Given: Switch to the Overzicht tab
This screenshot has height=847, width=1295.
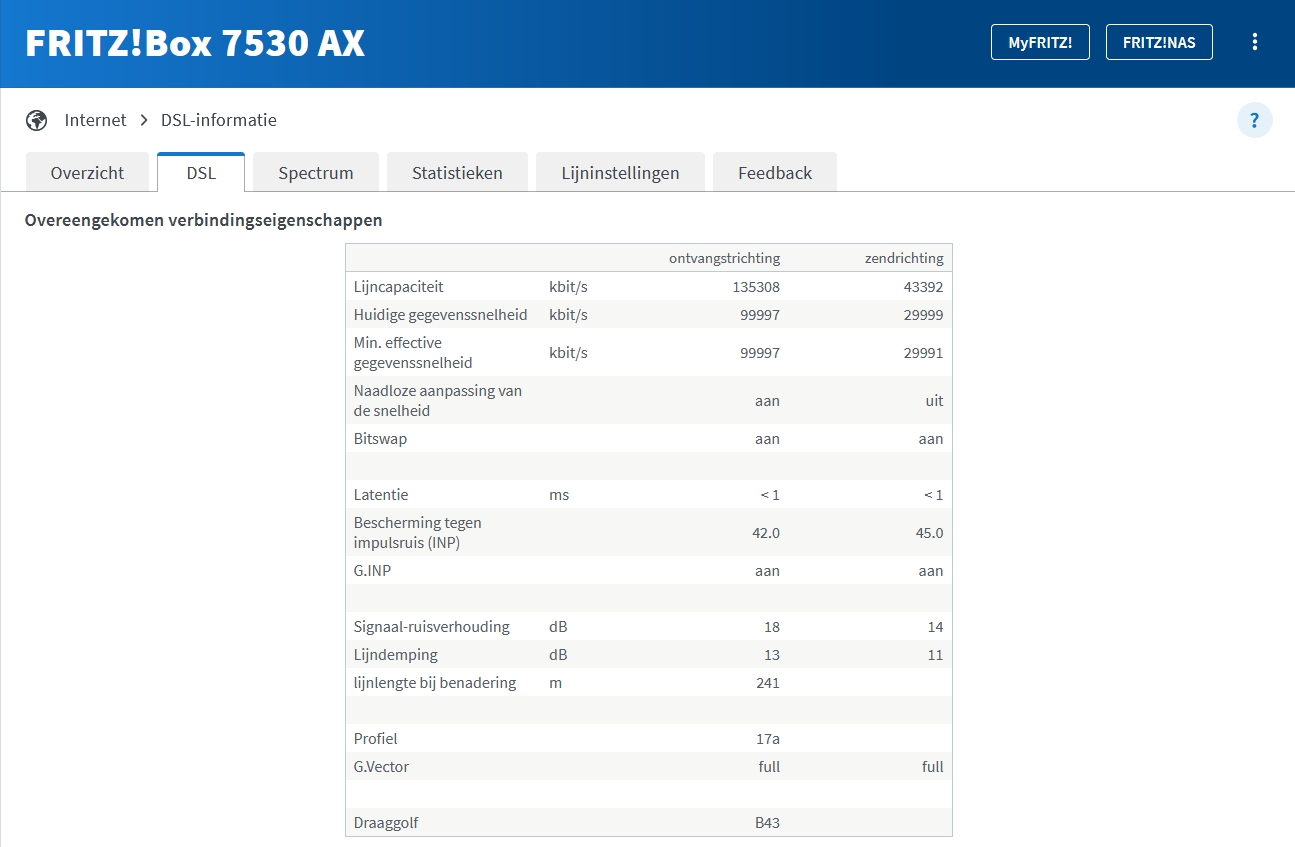Looking at the screenshot, I should pyautogui.click(x=87, y=173).
